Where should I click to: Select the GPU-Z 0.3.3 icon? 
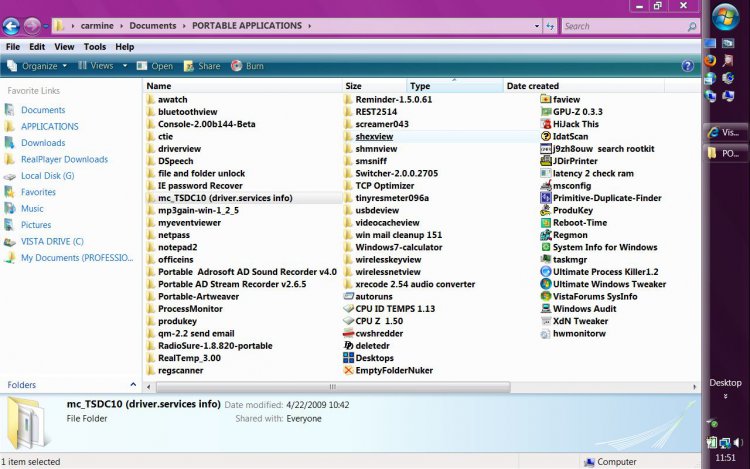(545, 112)
